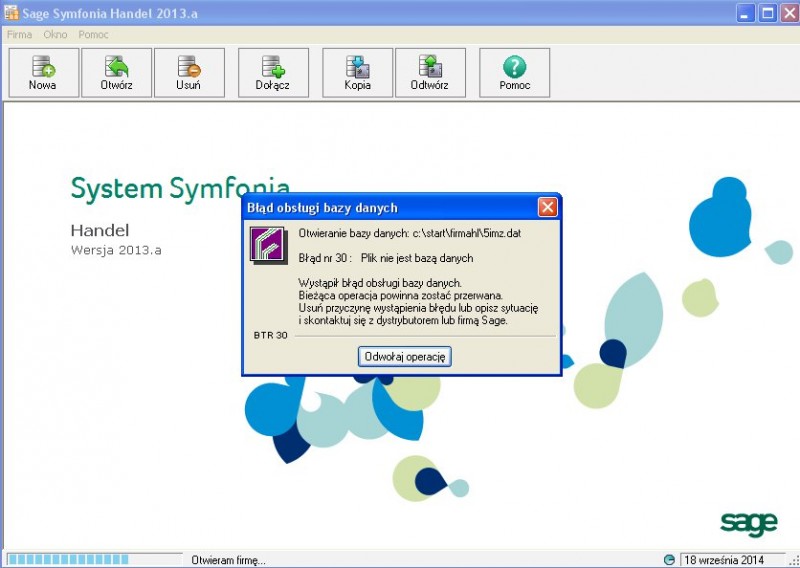800x568 pixels.
Task: Click the purple Symfonia icon in the error dialog
Action: tap(267, 245)
